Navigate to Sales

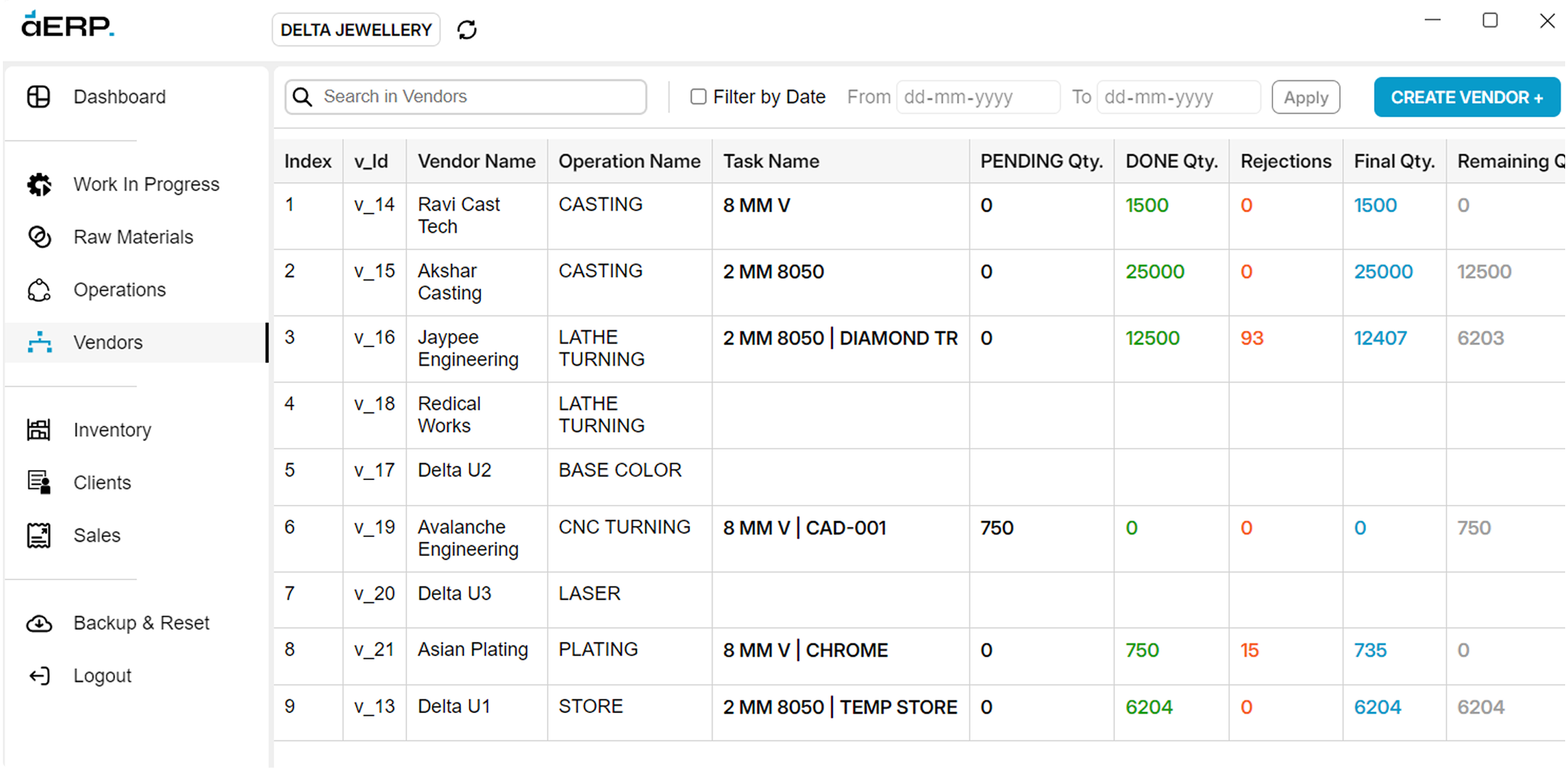pyautogui.click(x=135, y=535)
